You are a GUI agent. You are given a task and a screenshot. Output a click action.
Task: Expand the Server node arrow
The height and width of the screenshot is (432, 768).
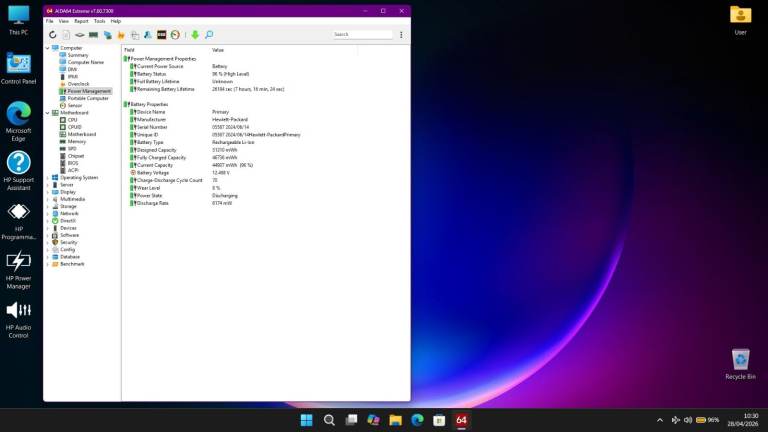48,185
